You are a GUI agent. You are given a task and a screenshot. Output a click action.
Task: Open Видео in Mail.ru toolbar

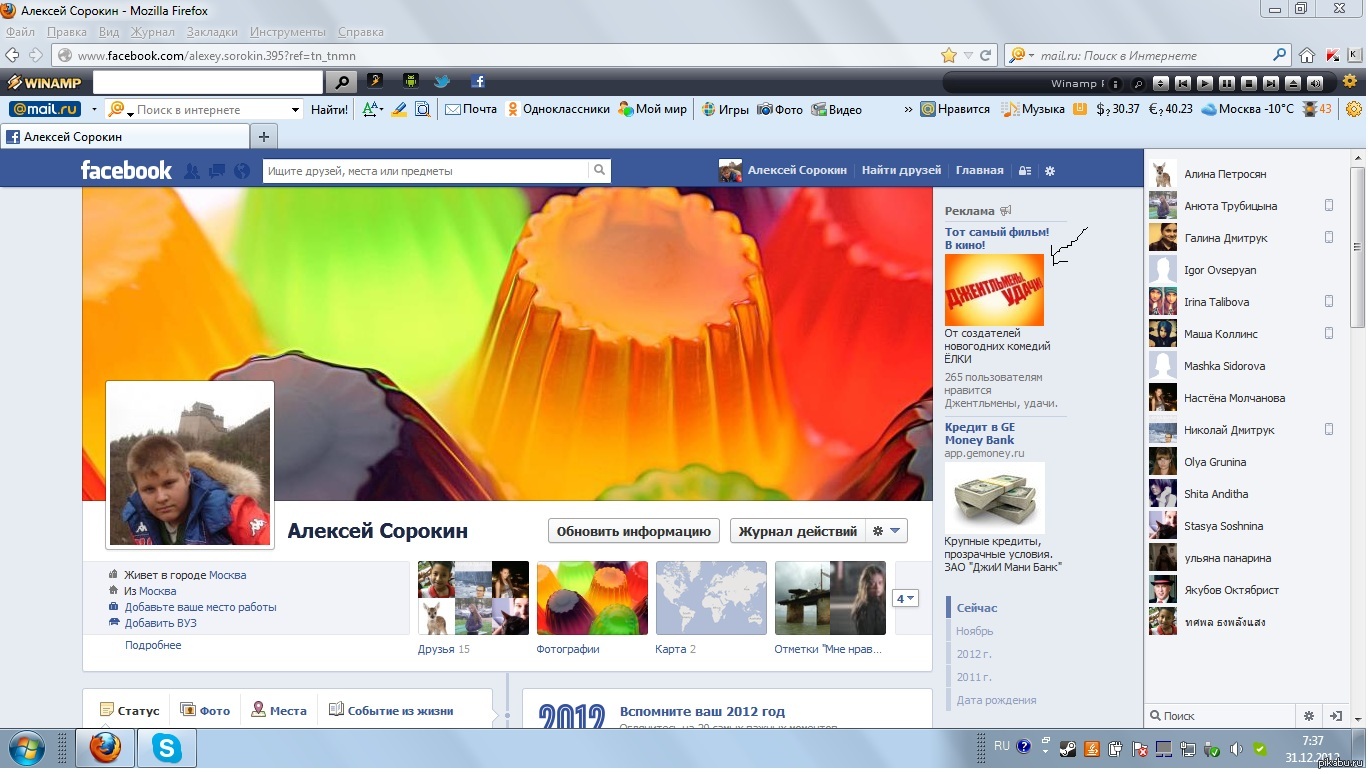point(836,109)
